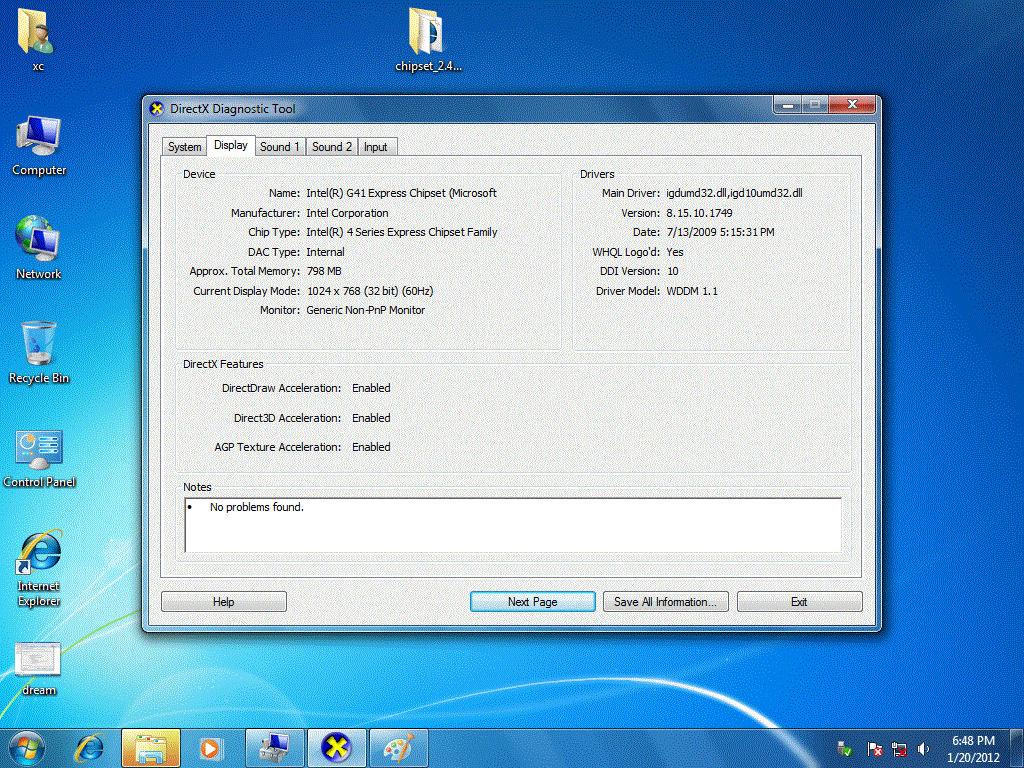This screenshot has height=768, width=1024.
Task: Launch Paint from the taskbar
Action: pos(398,747)
